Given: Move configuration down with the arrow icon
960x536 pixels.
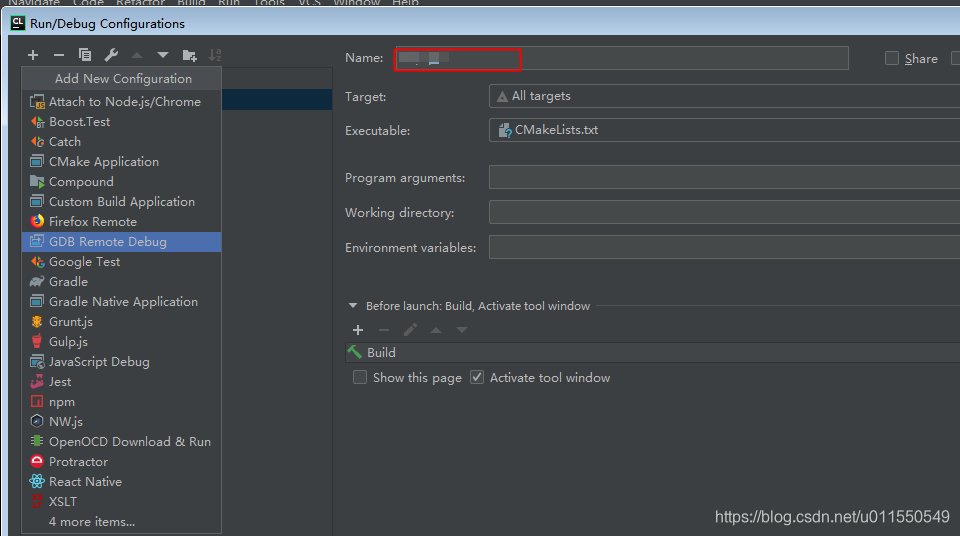Looking at the screenshot, I should point(163,55).
